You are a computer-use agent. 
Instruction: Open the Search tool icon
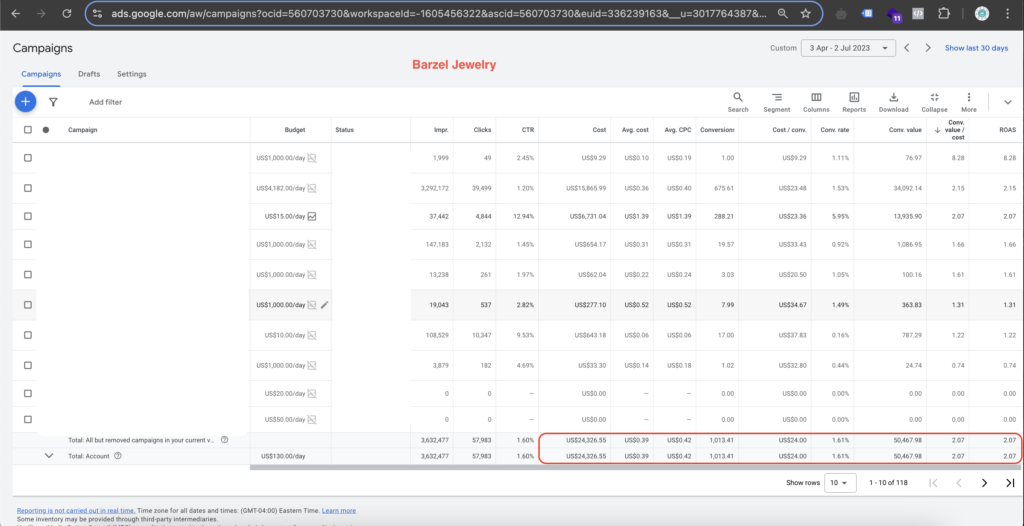coord(738,102)
